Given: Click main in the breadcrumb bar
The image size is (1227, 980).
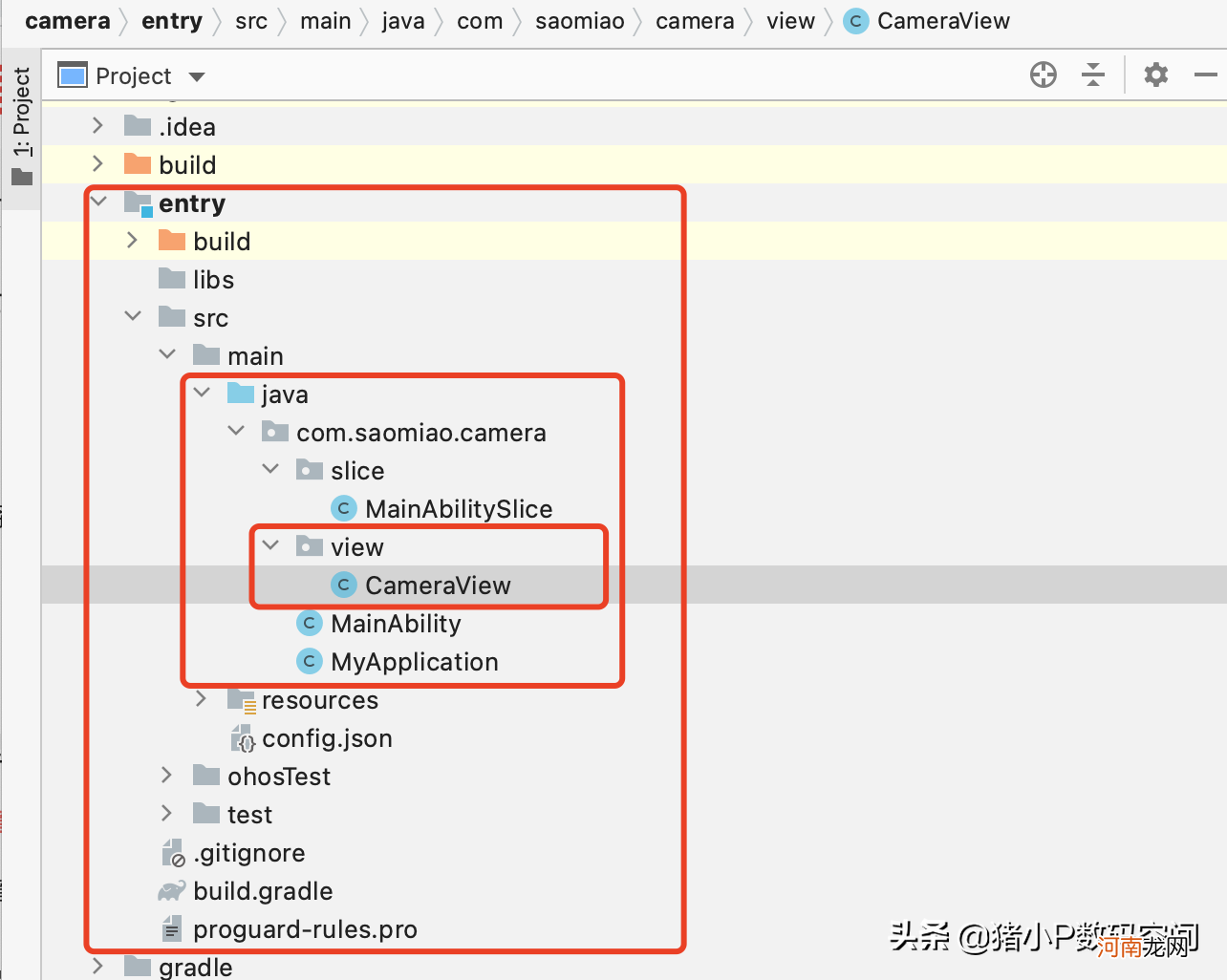Looking at the screenshot, I should coord(325,21).
